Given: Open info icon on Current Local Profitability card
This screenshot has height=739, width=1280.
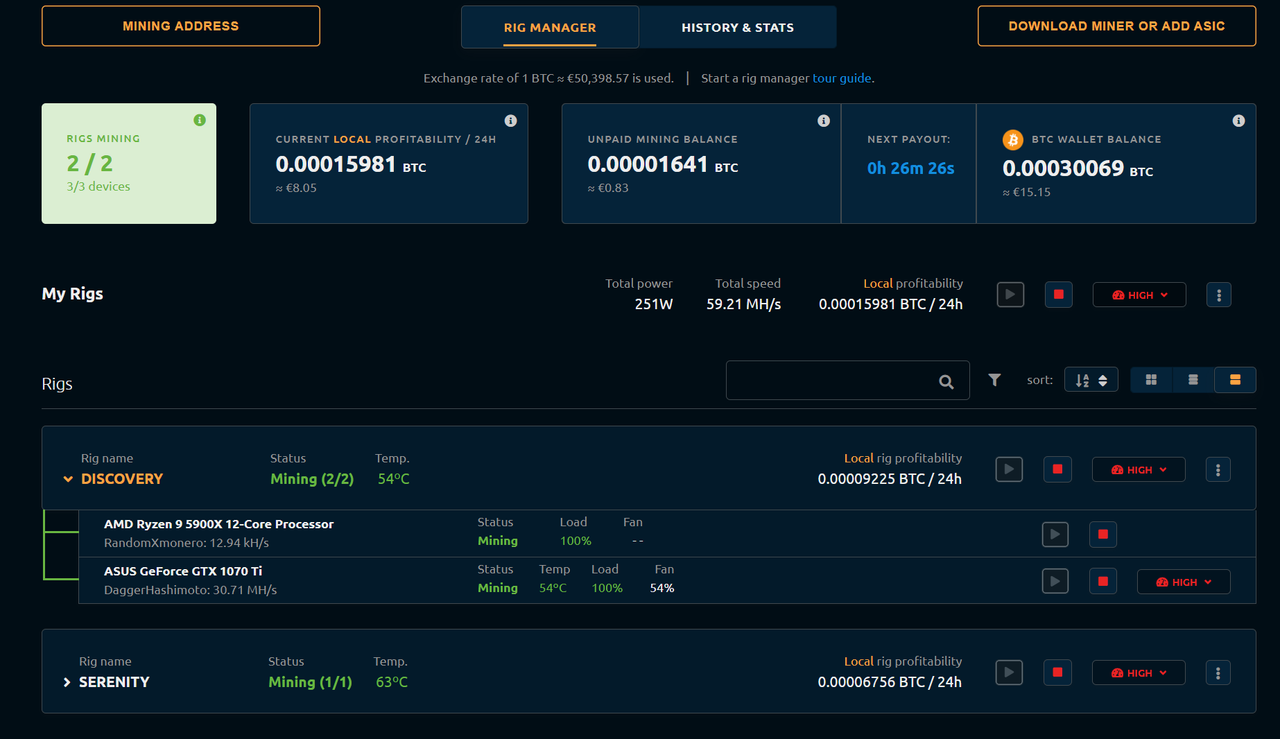Looking at the screenshot, I should pos(511,121).
